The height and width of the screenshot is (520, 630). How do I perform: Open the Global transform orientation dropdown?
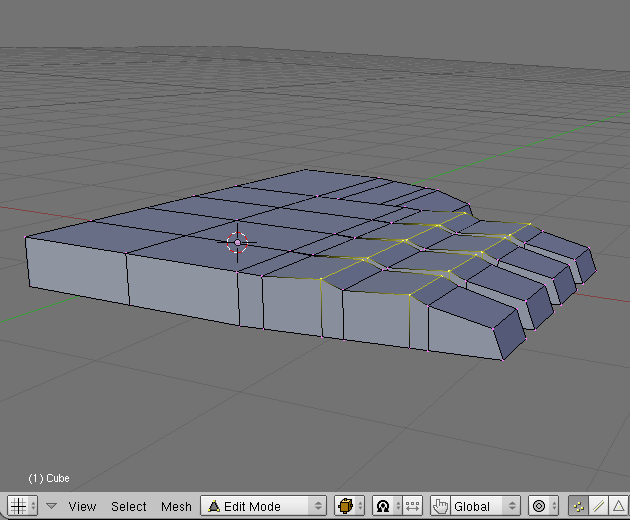(485, 506)
